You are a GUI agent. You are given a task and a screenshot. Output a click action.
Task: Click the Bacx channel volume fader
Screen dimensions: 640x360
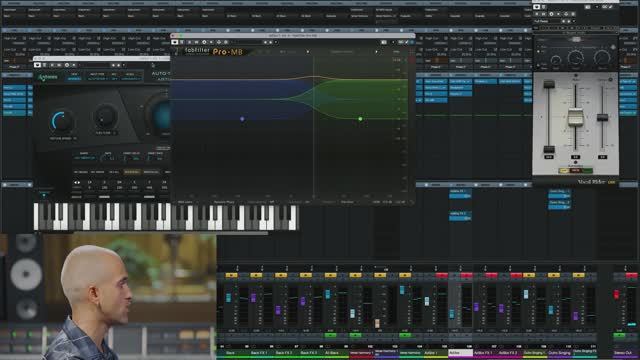pyautogui.click(x=229, y=298)
